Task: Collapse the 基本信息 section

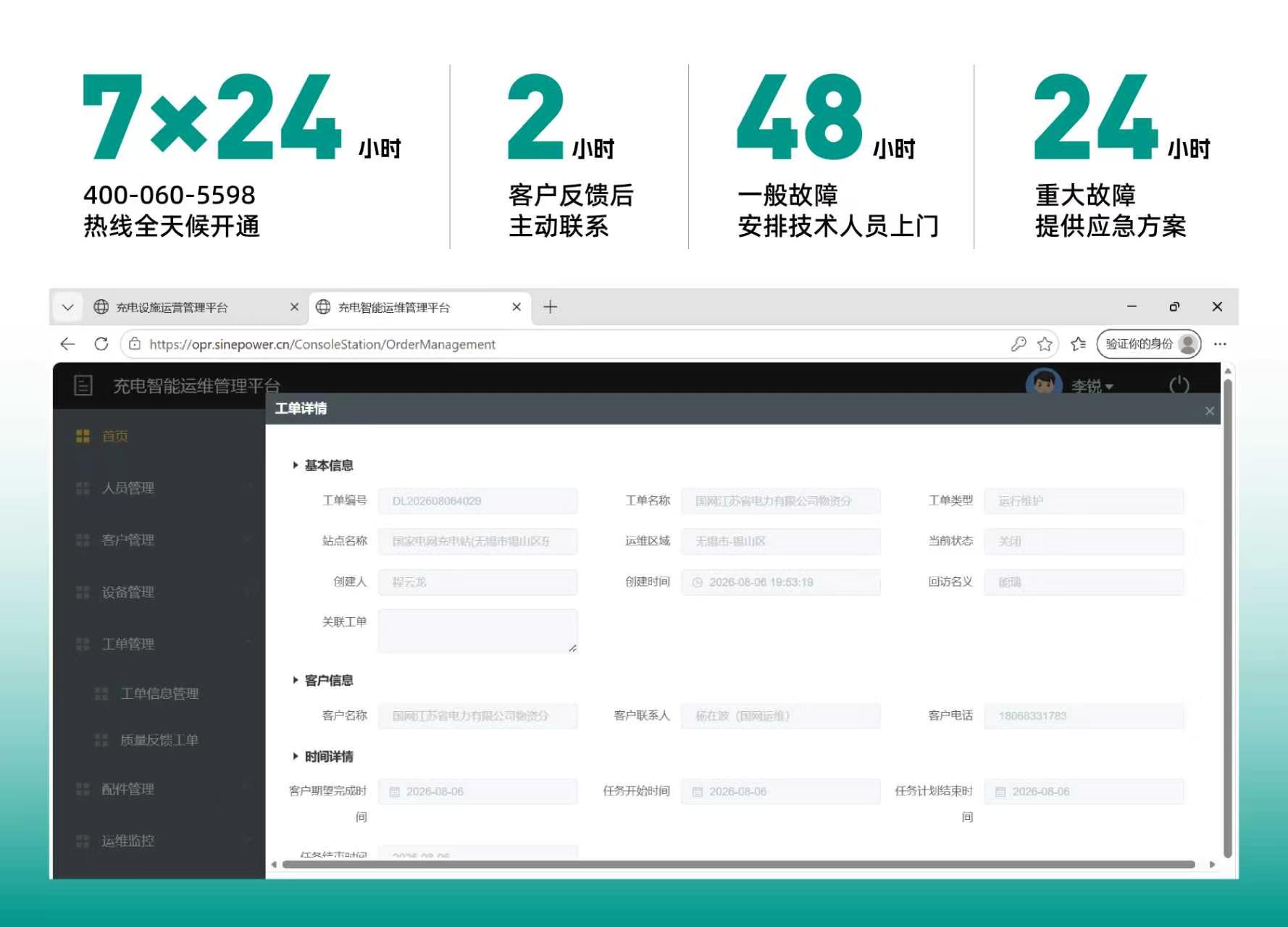Action: 322,465
